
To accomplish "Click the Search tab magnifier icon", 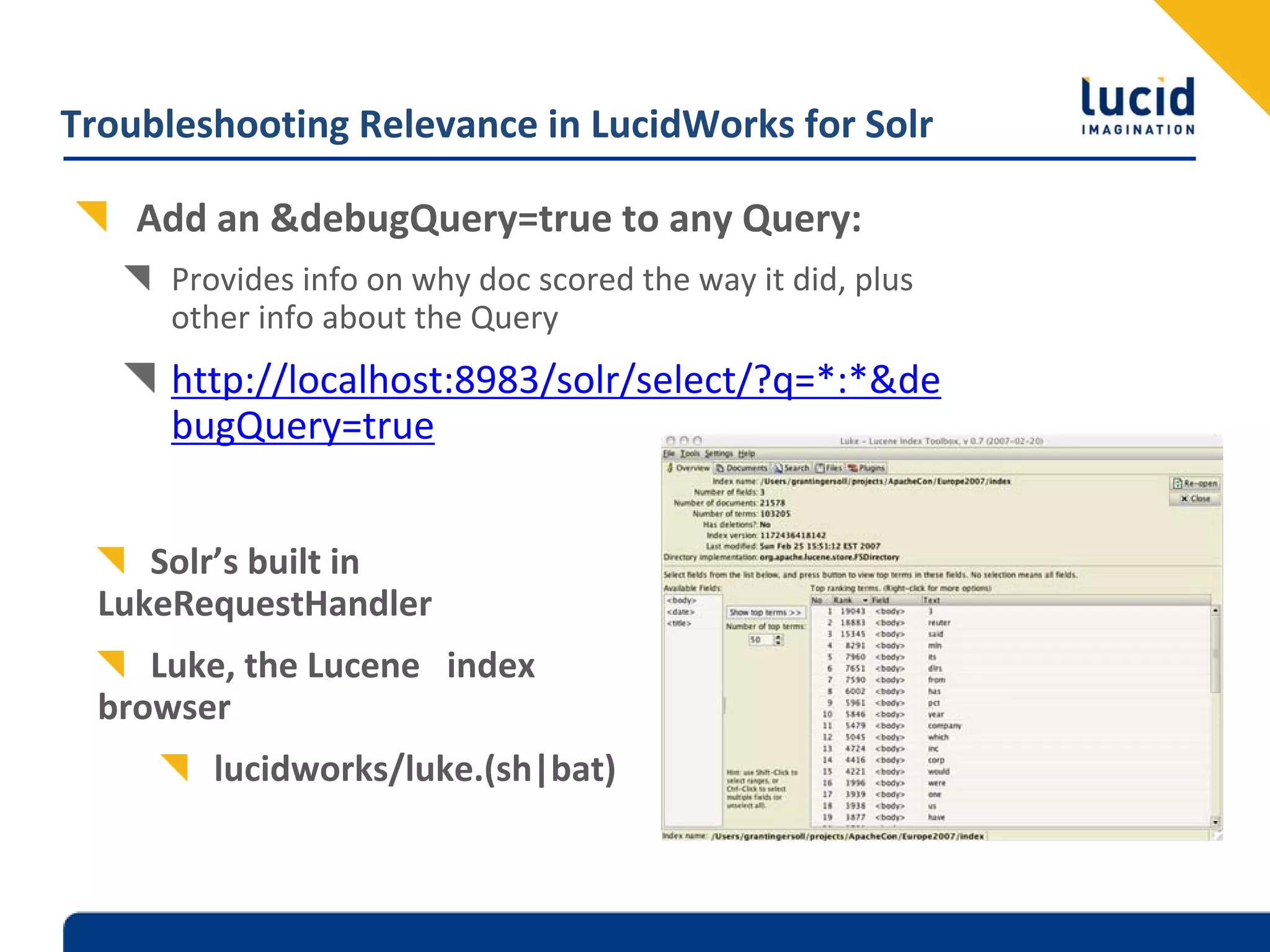I will tap(778, 468).
